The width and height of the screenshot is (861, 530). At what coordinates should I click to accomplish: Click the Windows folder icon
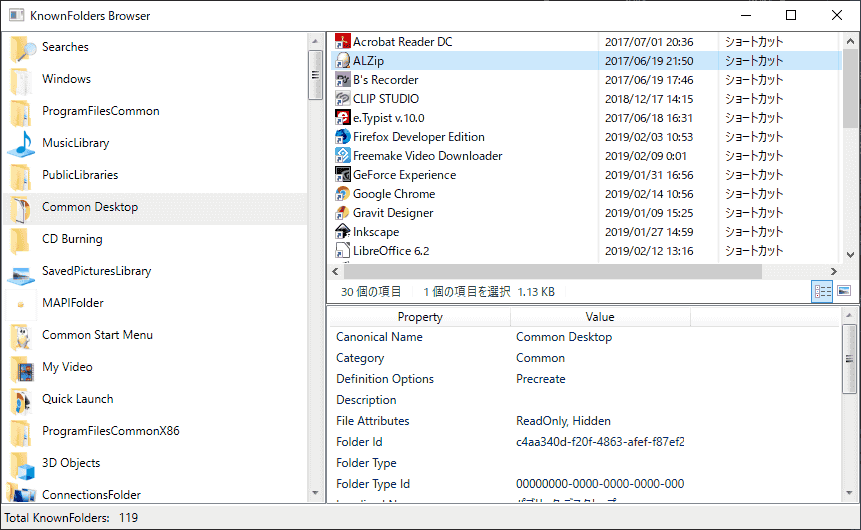tap(22, 80)
